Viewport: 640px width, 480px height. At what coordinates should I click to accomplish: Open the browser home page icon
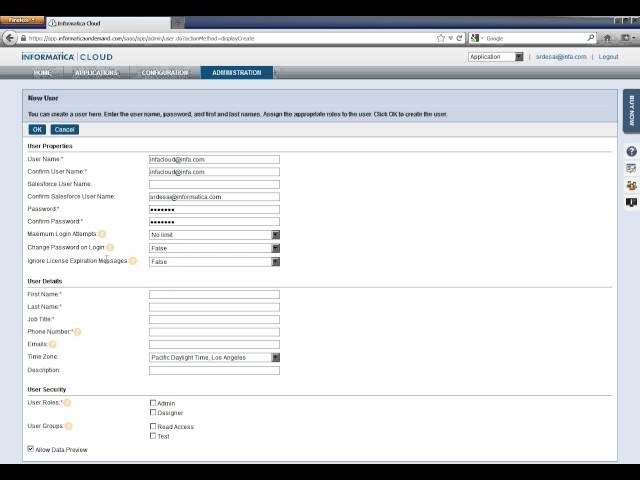(607, 38)
